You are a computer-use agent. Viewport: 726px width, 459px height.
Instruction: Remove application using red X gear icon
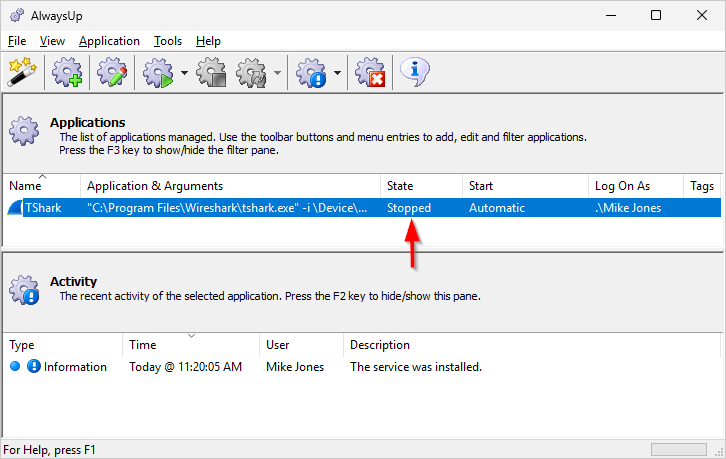coord(371,72)
